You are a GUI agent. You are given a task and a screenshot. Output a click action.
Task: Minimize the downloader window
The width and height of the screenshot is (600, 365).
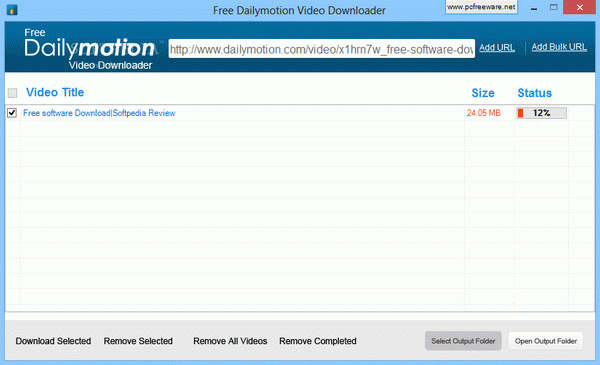(534, 8)
